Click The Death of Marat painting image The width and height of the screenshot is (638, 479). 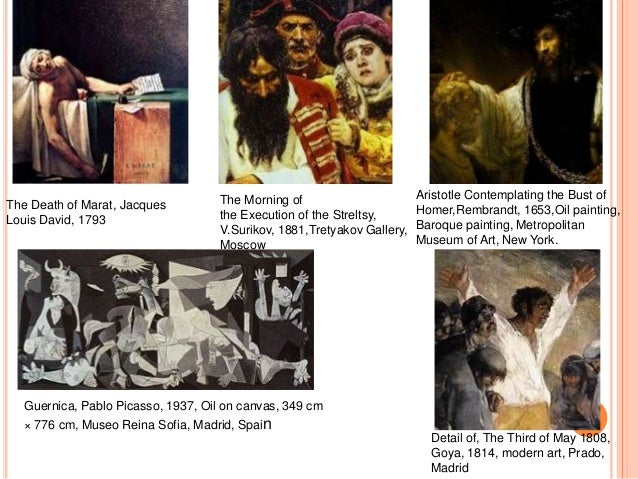coord(100,92)
